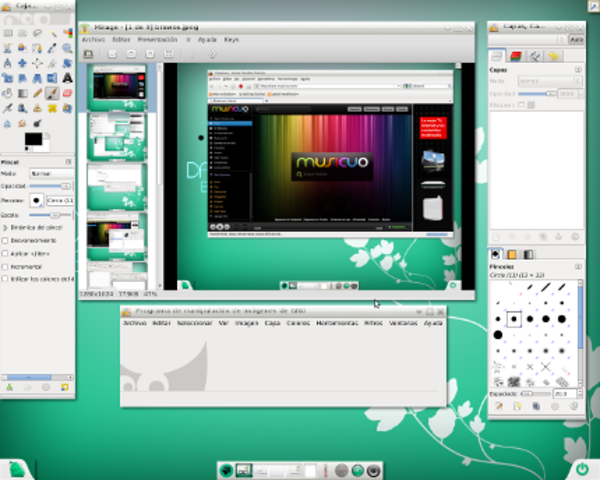The width and height of the screenshot is (600, 480).
Task: Open the Modo dropdown in Capas panel
Action: pos(550,81)
